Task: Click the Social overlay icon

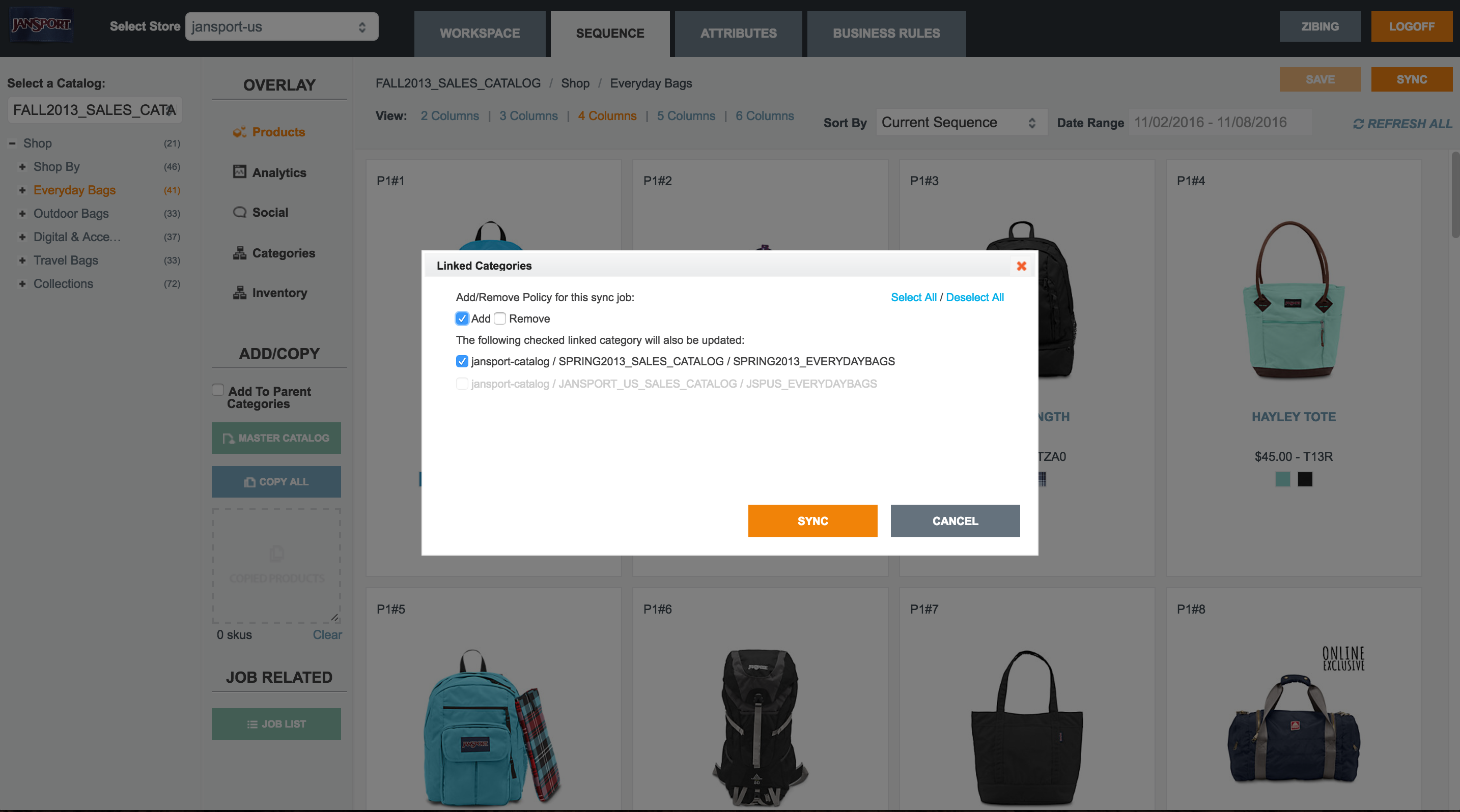Action: (239, 212)
